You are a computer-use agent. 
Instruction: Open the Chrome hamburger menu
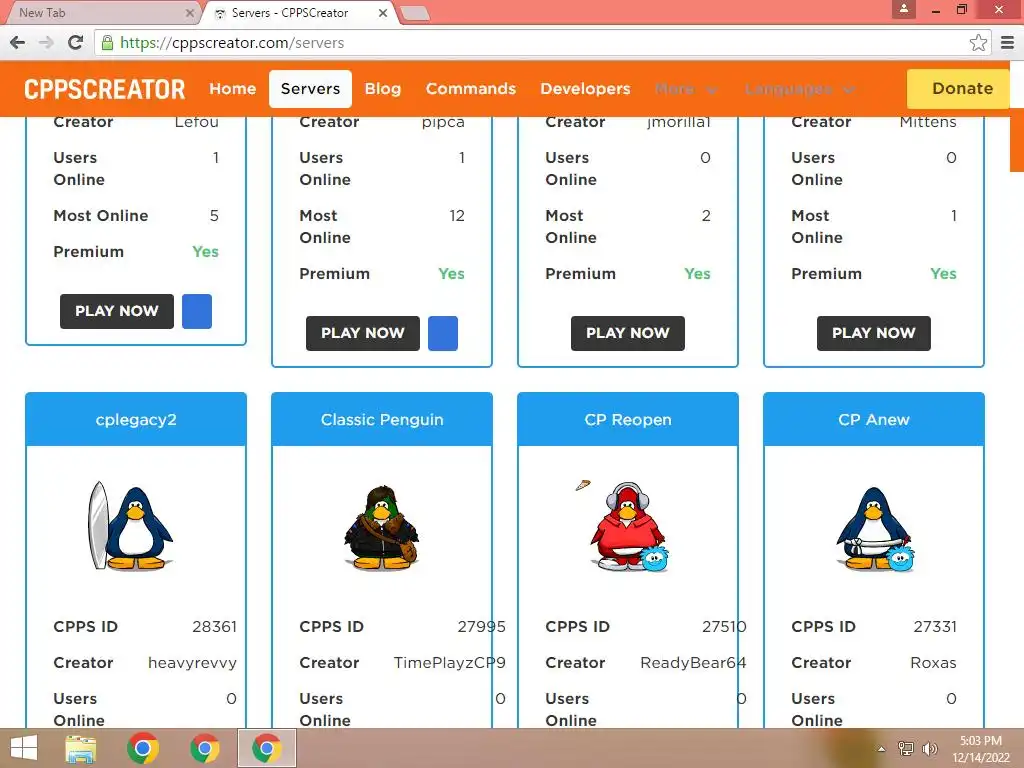(1007, 43)
